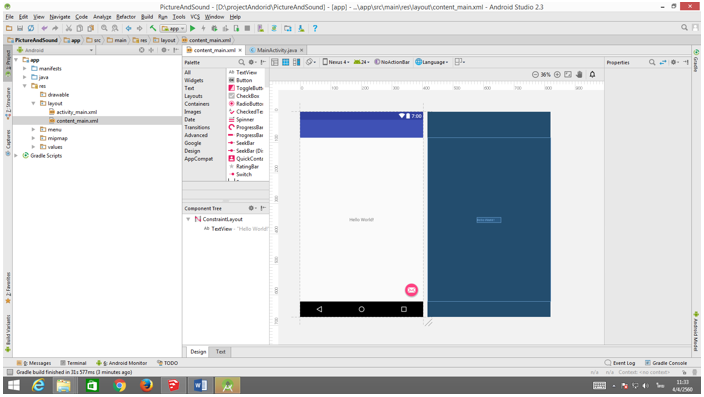Select the Button widget in Palette
704x397 pixels.
pyautogui.click(x=244, y=80)
